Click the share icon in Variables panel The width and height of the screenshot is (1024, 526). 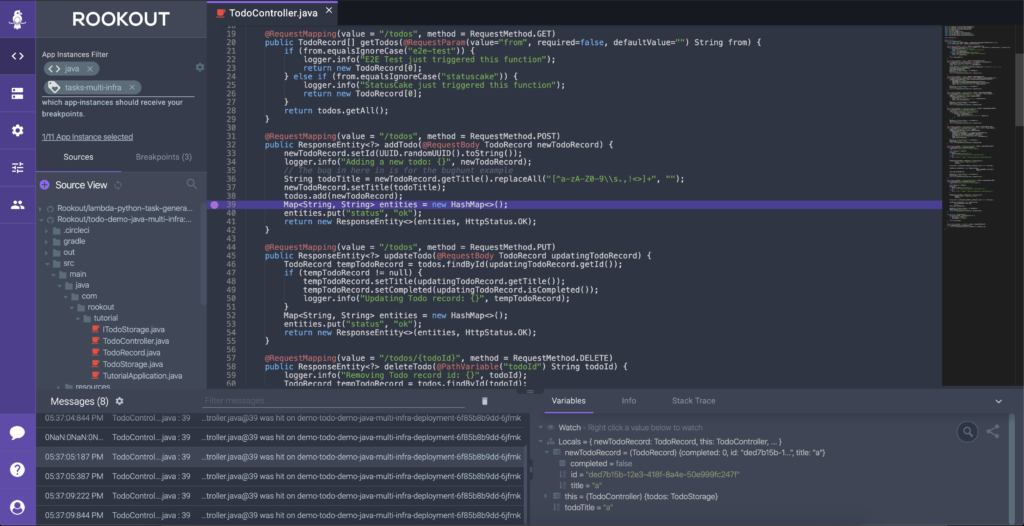993,431
